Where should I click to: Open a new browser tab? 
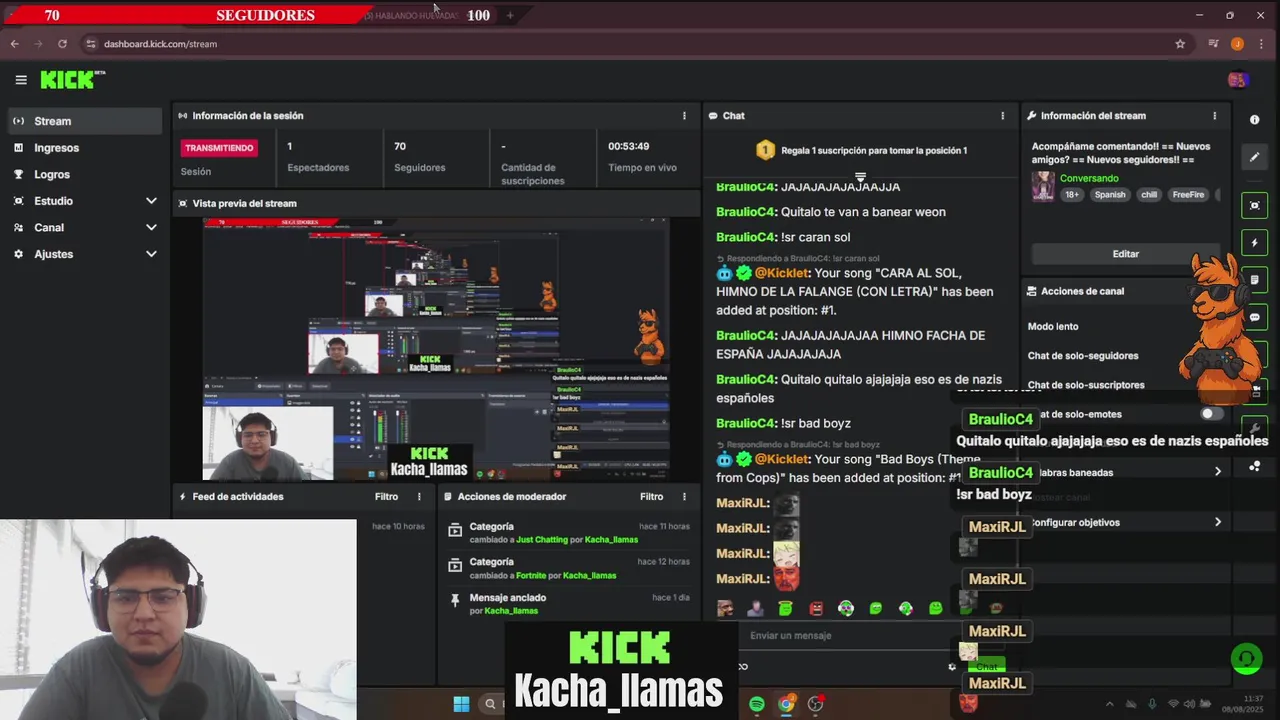coord(509,15)
